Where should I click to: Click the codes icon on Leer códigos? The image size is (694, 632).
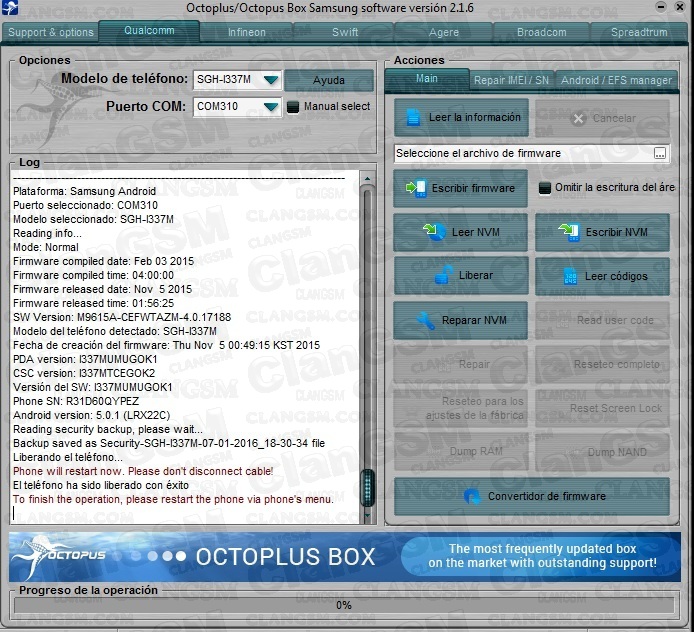(570, 276)
